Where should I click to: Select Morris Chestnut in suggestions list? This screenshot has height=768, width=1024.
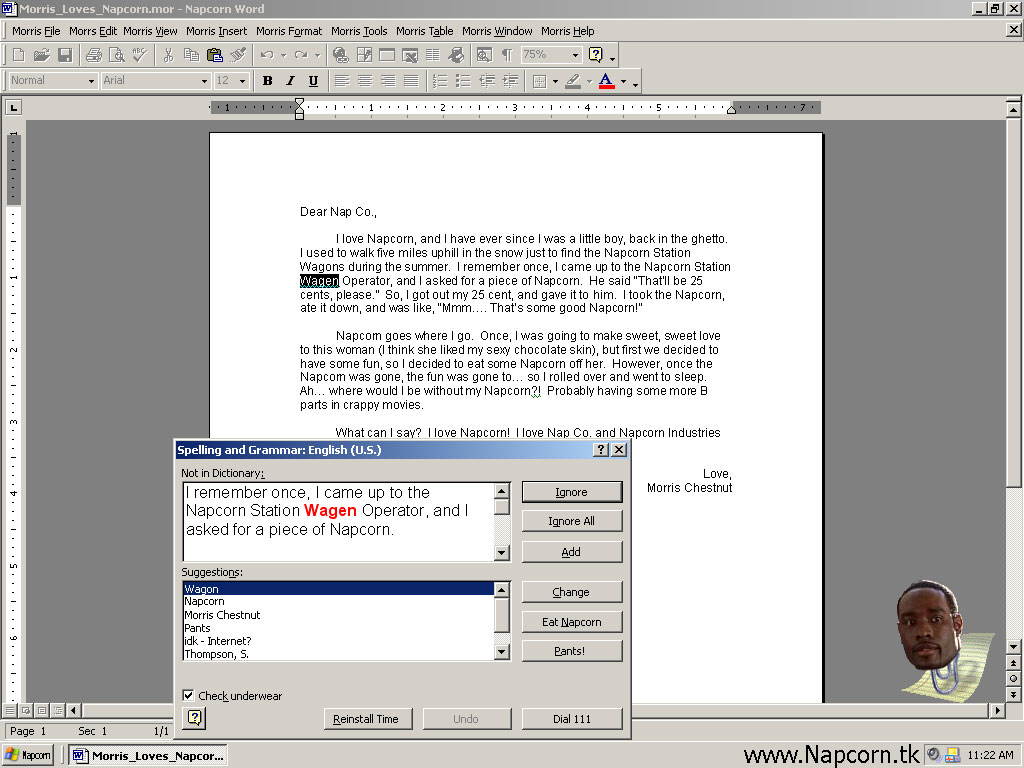point(222,615)
